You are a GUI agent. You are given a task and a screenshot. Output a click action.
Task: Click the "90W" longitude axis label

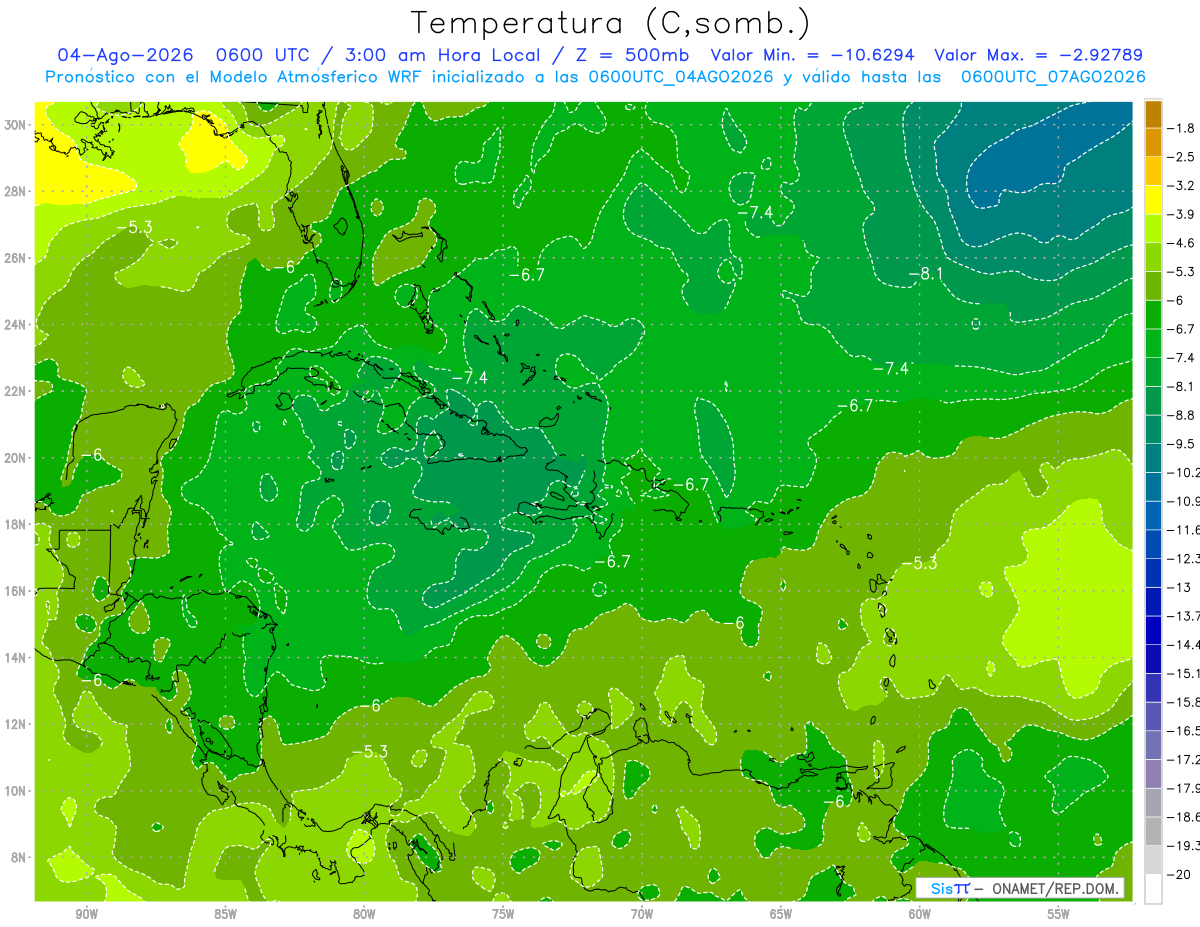tap(87, 914)
